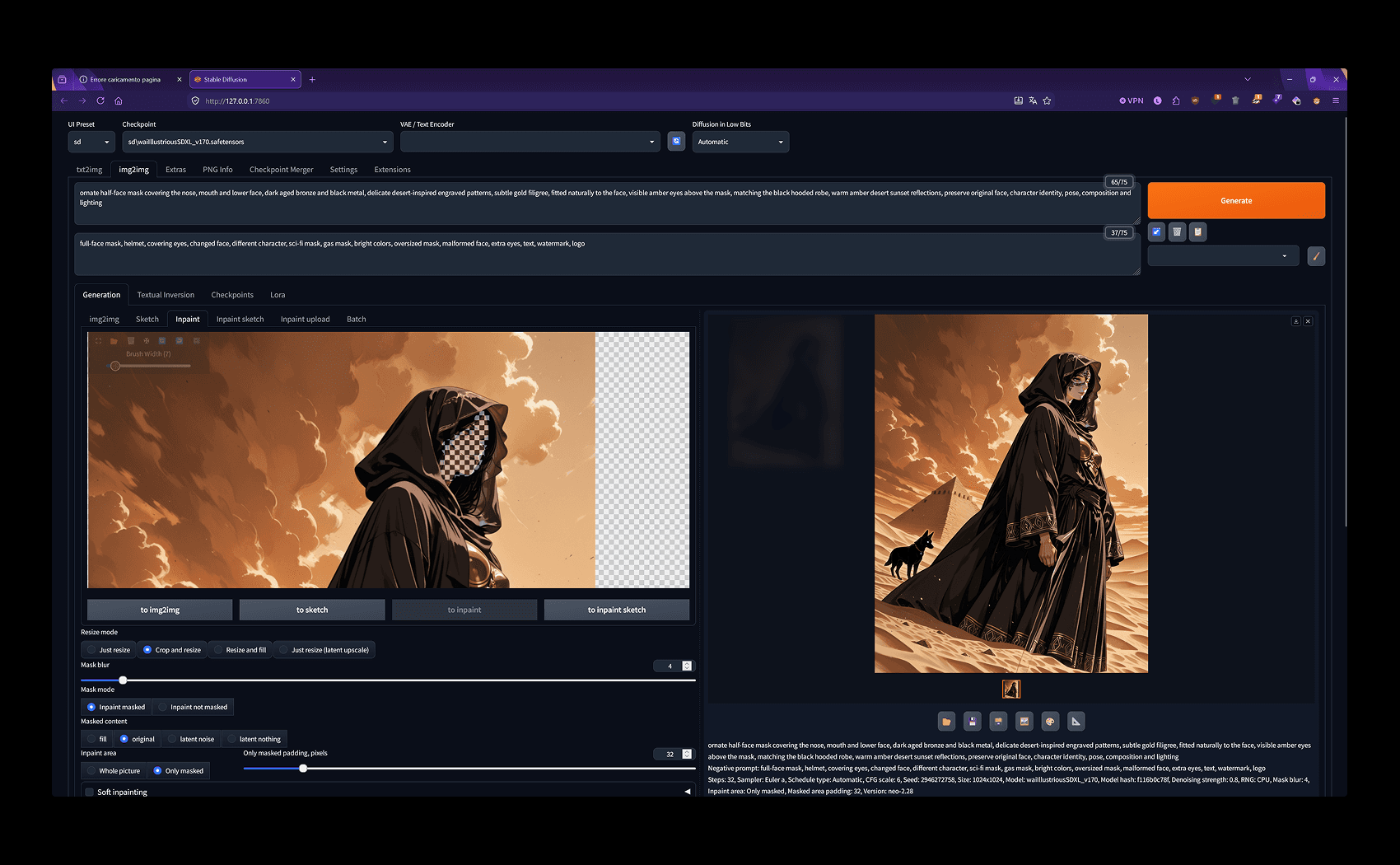Viewport: 1400px width, 865px height.
Task: Click the refresh icon beside VAE dropdown
Action: point(676,142)
